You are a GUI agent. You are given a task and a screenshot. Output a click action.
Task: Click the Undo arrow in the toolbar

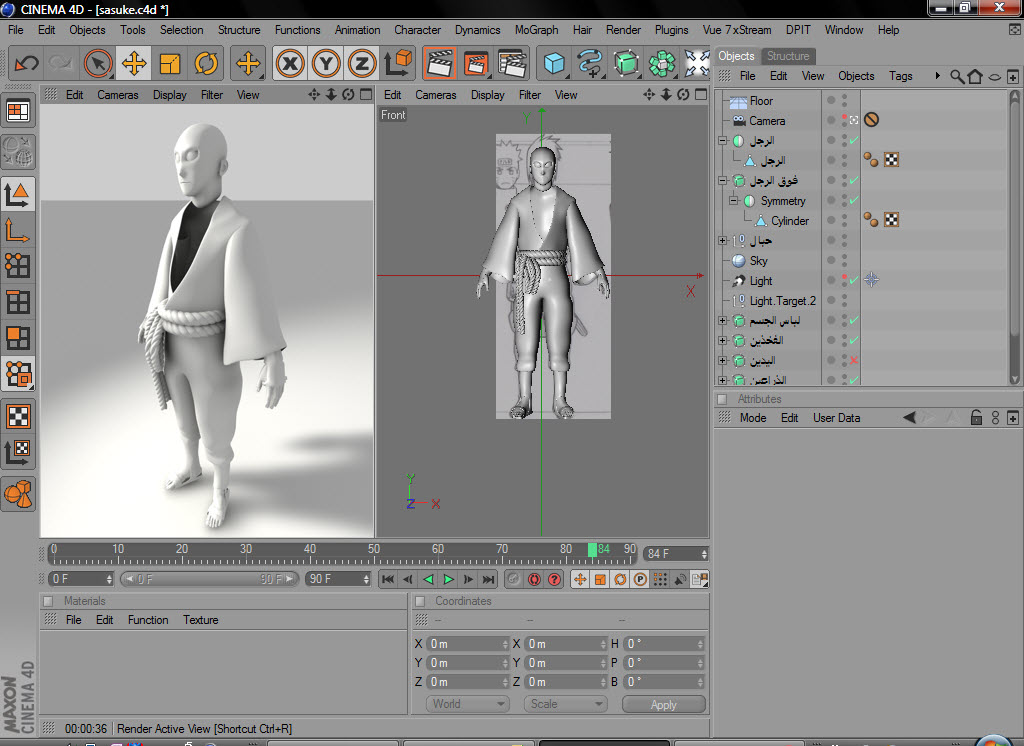tap(27, 63)
